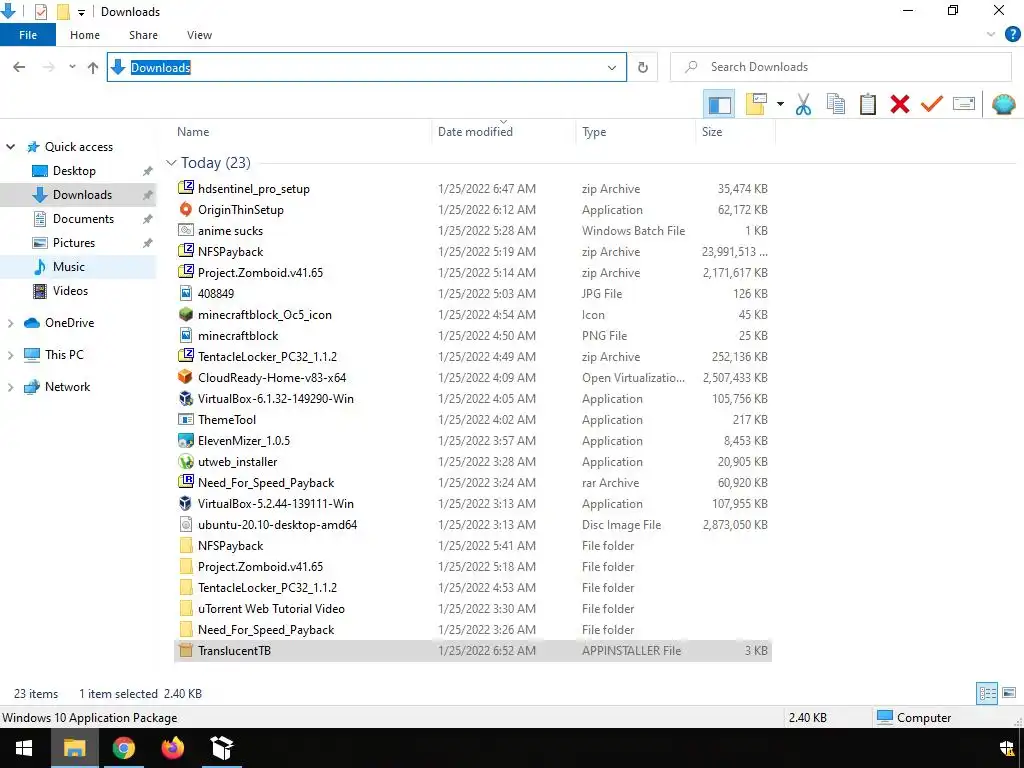Open recent locations dropdown arrow
1024x768 pixels.
72,67
